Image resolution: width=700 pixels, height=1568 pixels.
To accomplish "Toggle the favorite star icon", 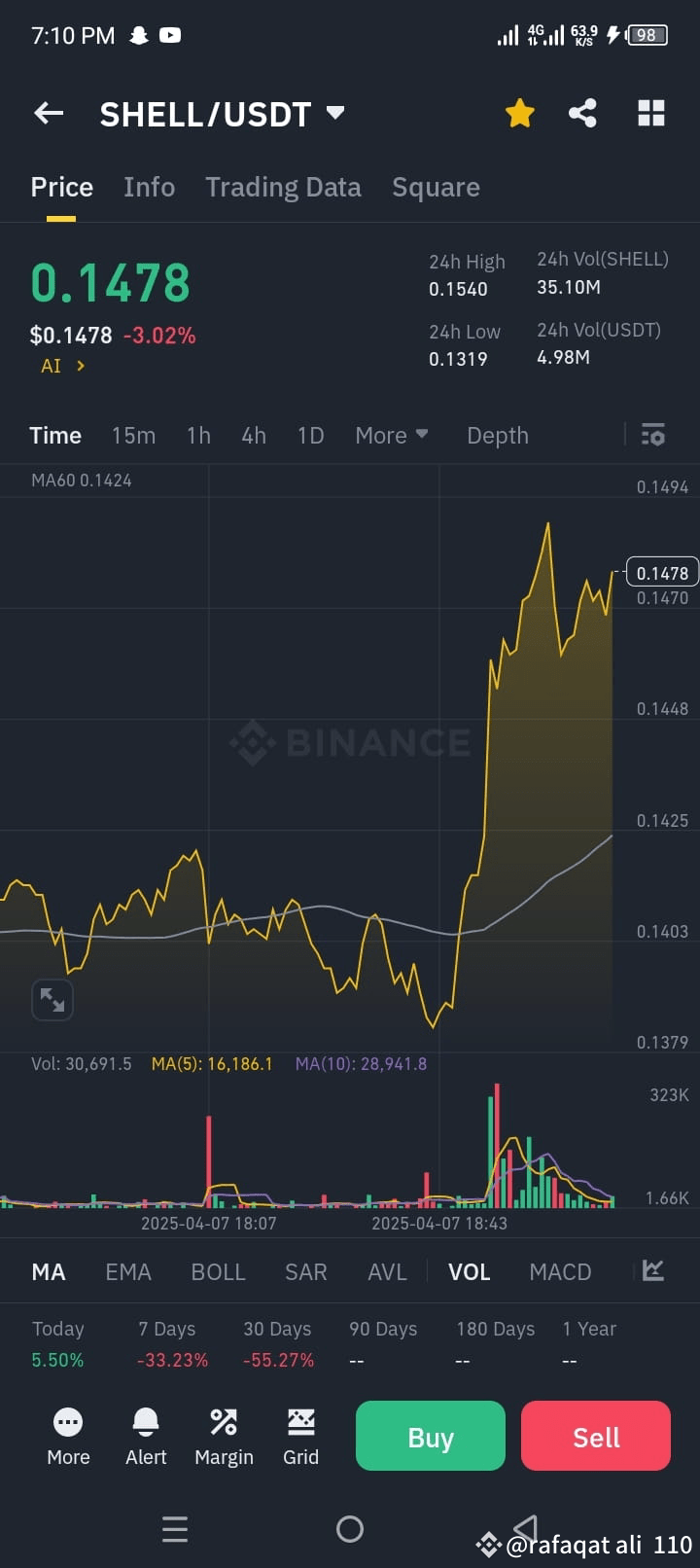I will pos(520,114).
